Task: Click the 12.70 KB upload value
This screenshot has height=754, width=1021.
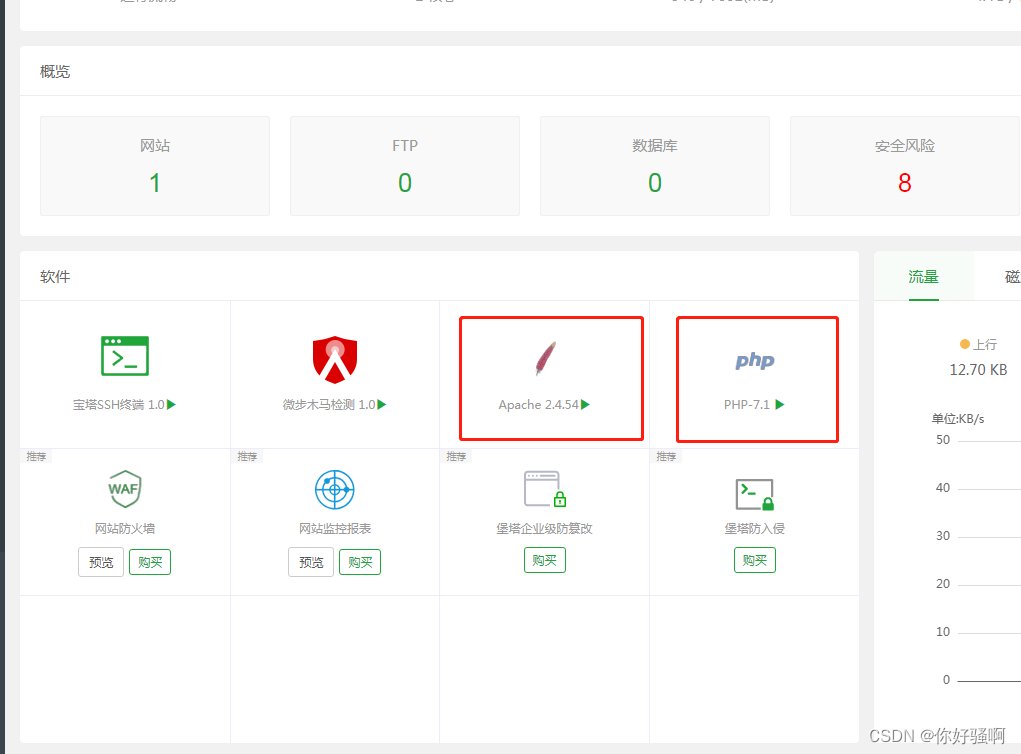Action: (978, 370)
